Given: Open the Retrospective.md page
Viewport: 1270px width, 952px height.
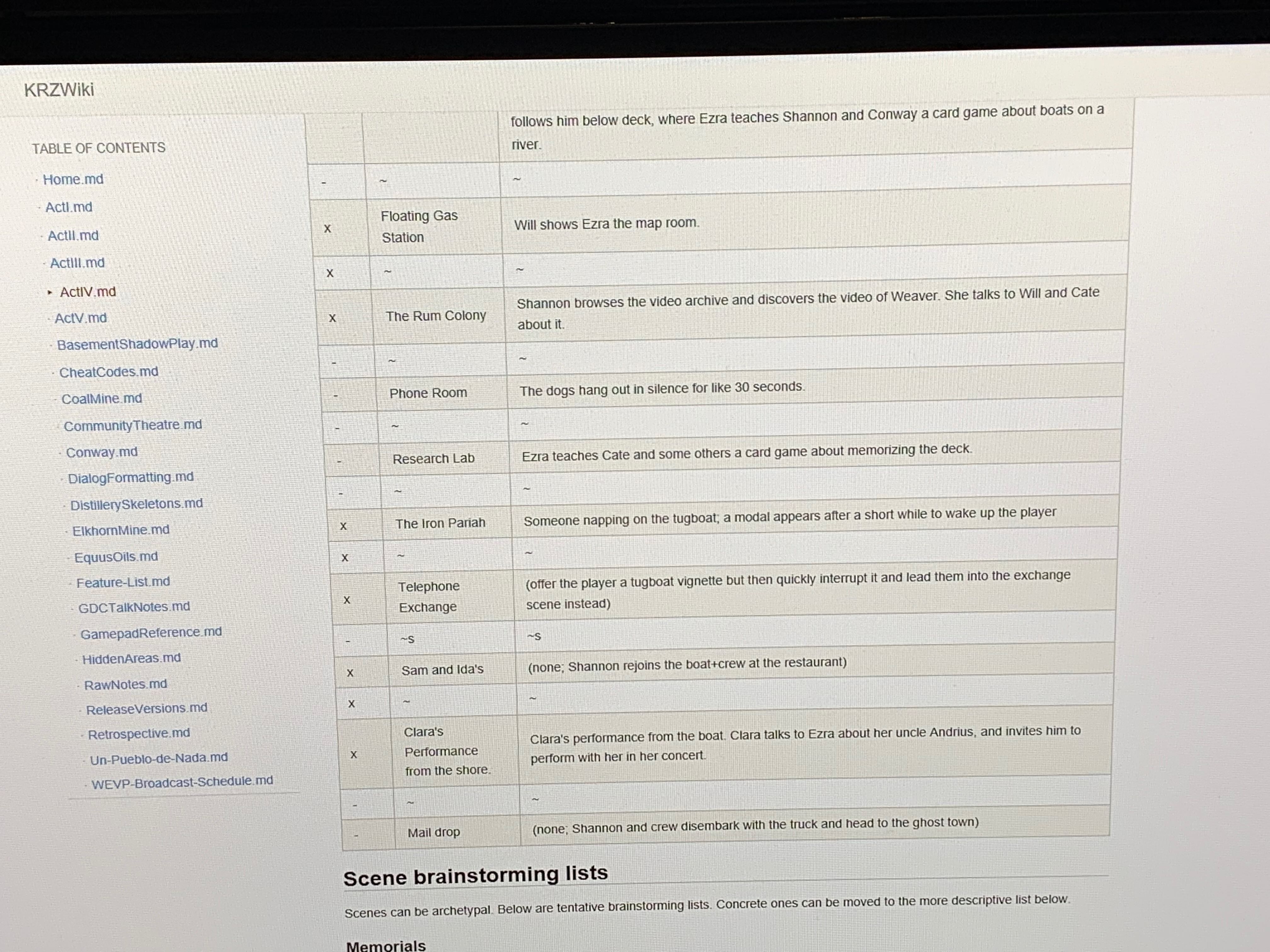Looking at the screenshot, I should pyautogui.click(x=138, y=734).
